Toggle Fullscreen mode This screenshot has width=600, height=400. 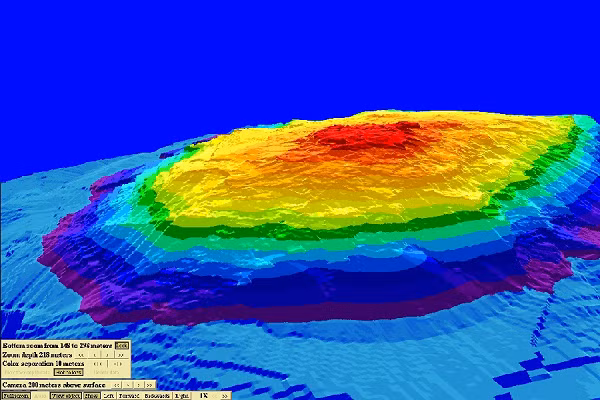pyautogui.click(x=16, y=395)
